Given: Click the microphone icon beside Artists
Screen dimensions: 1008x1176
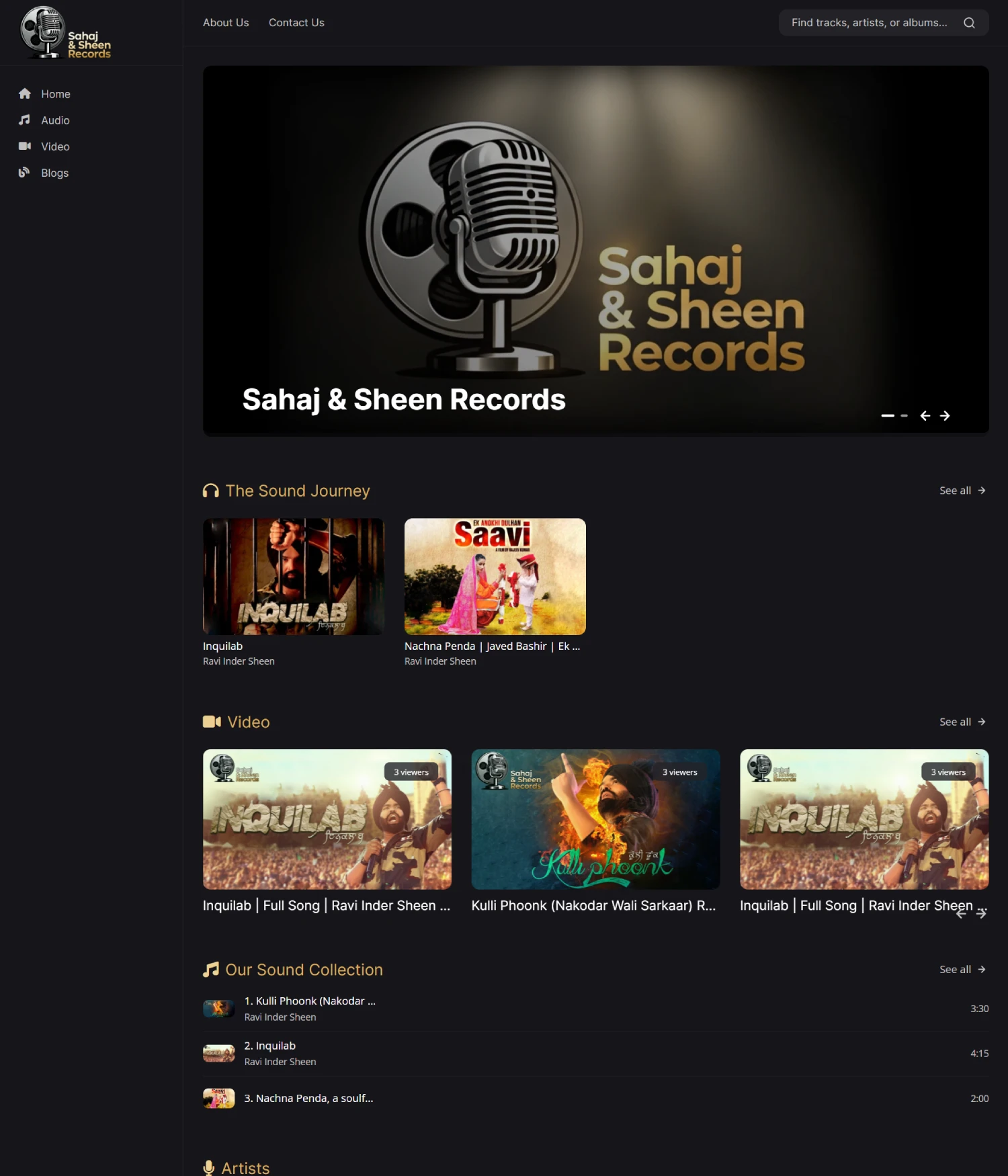Looking at the screenshot, I should [209, 1168].
